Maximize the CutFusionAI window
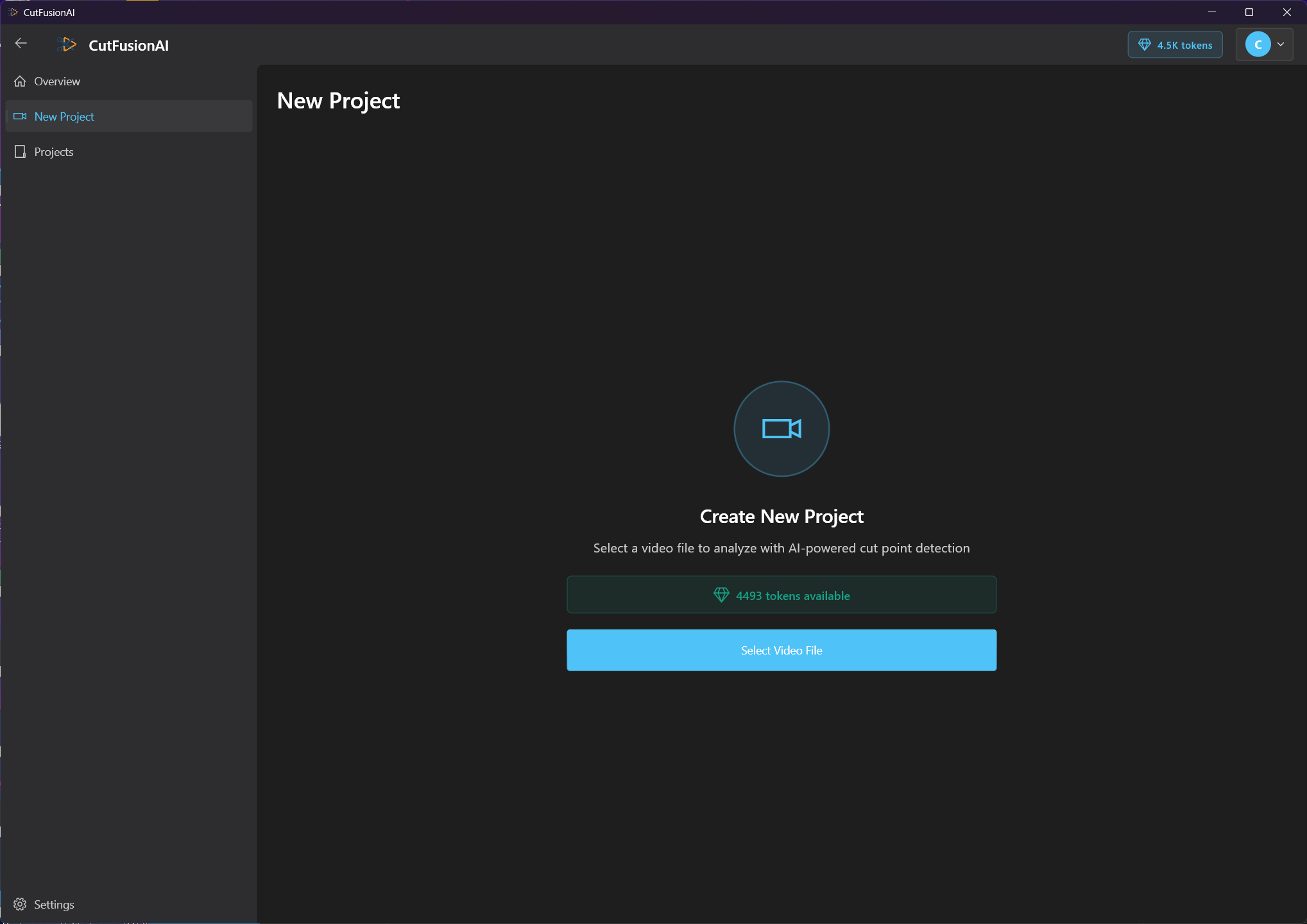Viewport: 1307px width, 924px height. 1249,12
